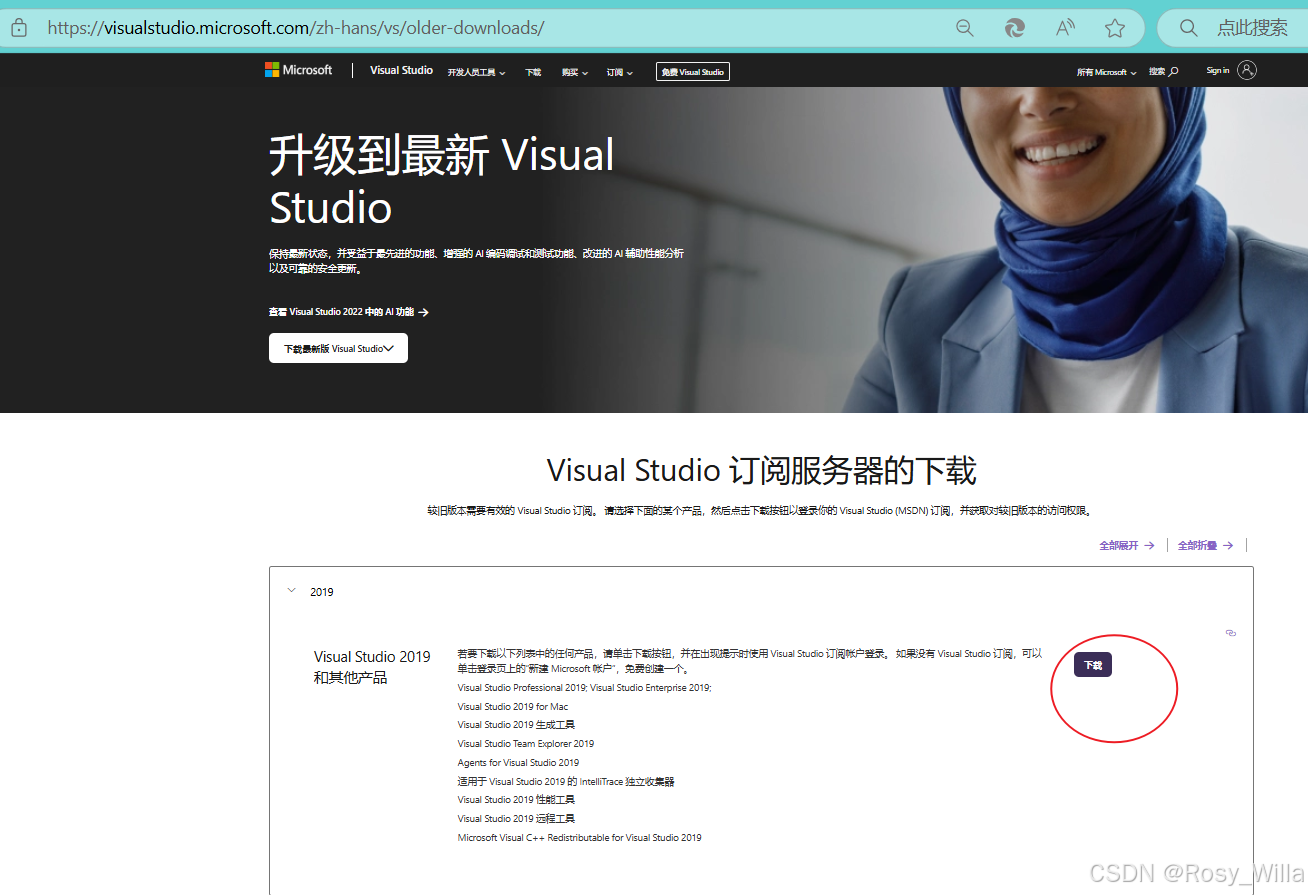Click the purple 下载 button for 2019

coord(1093,665)
